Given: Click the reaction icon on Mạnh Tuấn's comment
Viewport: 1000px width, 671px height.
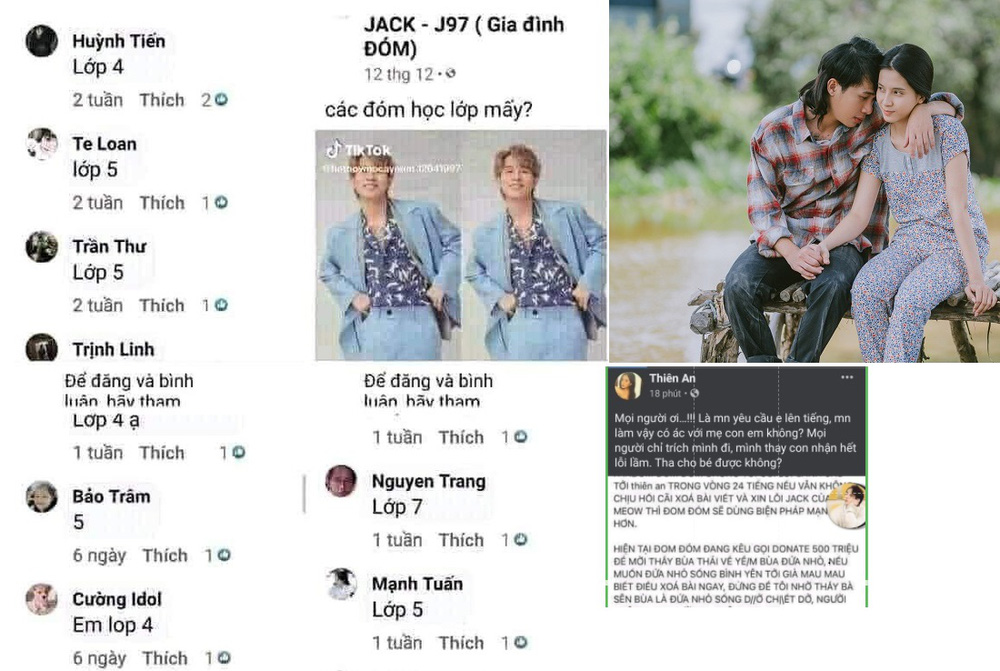Looking at the screenshot, I should click(x=521, y=642).
